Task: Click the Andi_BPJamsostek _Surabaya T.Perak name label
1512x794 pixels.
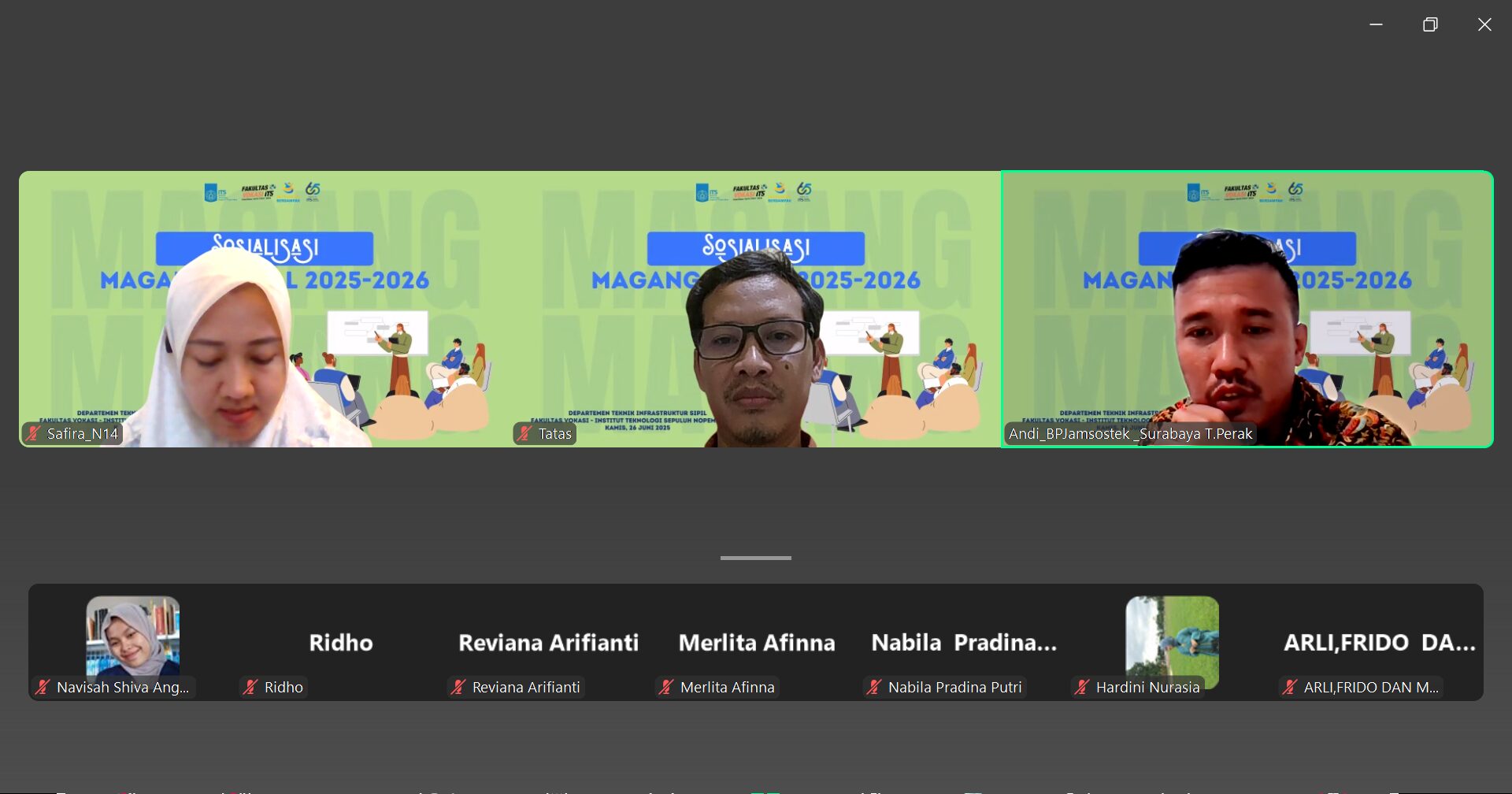Action: (x=1130, y=433)
